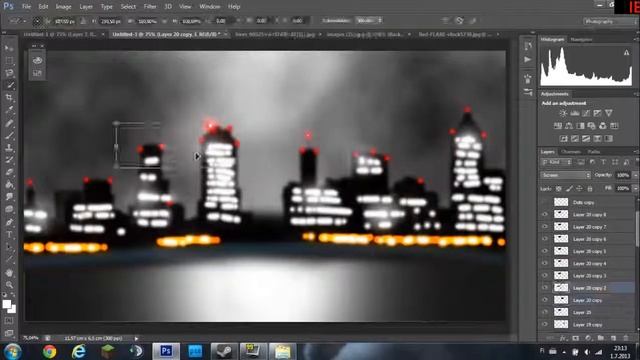Image resolution: width=640 pixels, height=360 pixels.
Task: Hide Layer 20 copy 7
Action: (545, 227)
